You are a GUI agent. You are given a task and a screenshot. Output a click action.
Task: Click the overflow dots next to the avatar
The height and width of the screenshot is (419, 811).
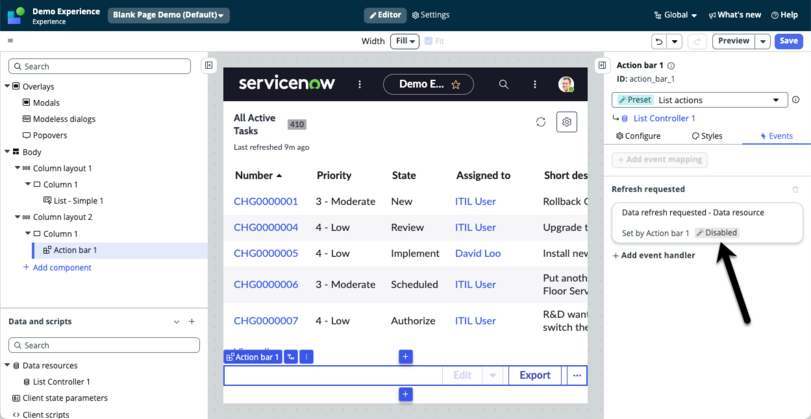(535, 84)
